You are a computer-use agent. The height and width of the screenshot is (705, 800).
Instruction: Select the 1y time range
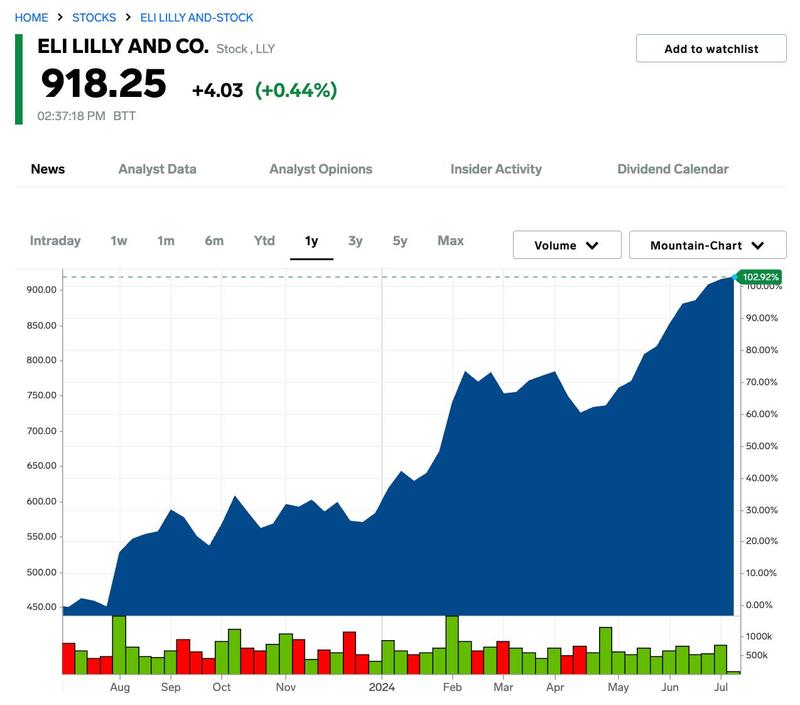(x=312, y=241)
